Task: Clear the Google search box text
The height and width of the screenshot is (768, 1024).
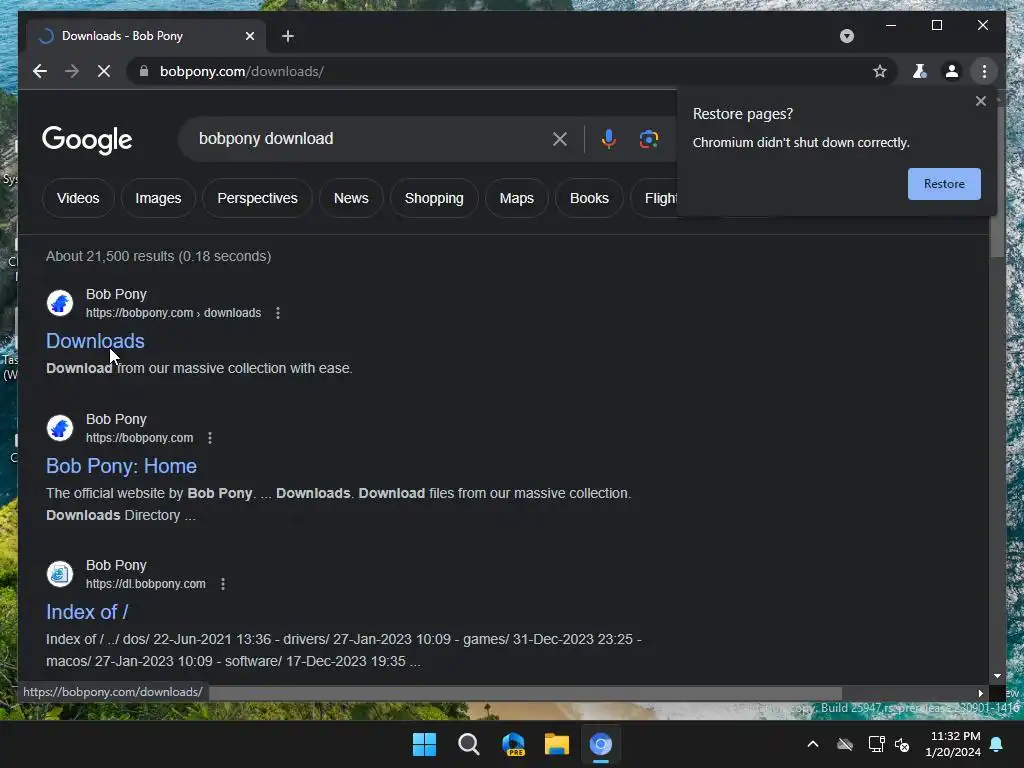Action: [x=560, y=138]
